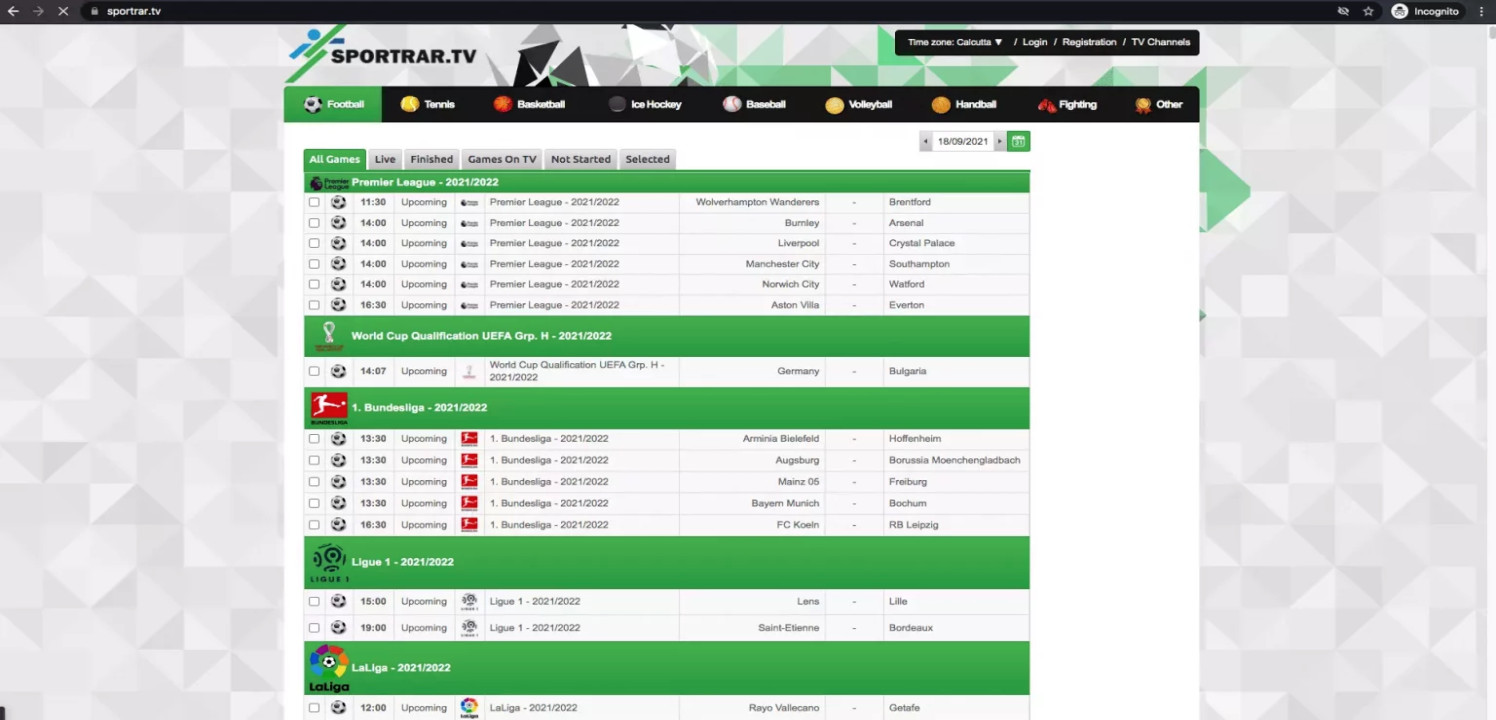This screenshot has height=720, width=1496.
Task: Open the Football sport tab
Action: coord(333,104)
